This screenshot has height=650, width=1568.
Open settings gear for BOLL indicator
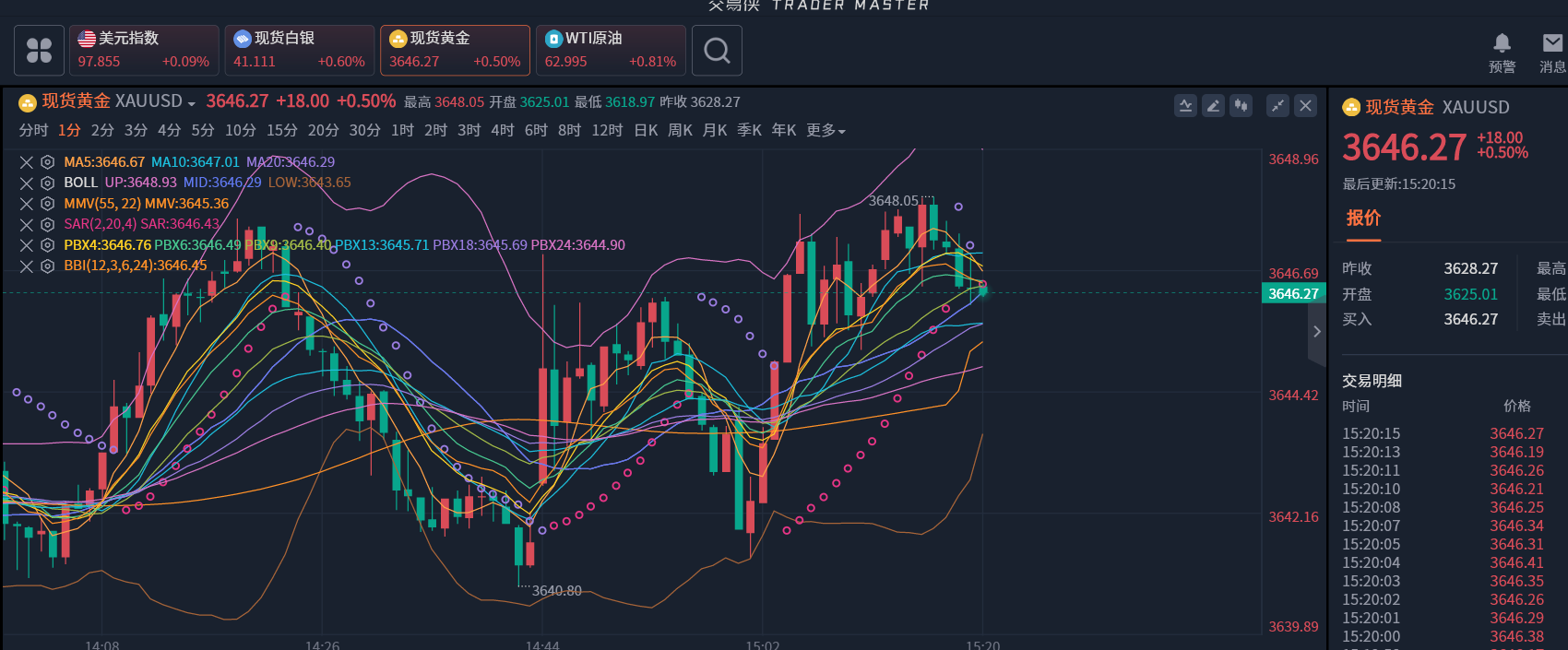coord(47,183)
